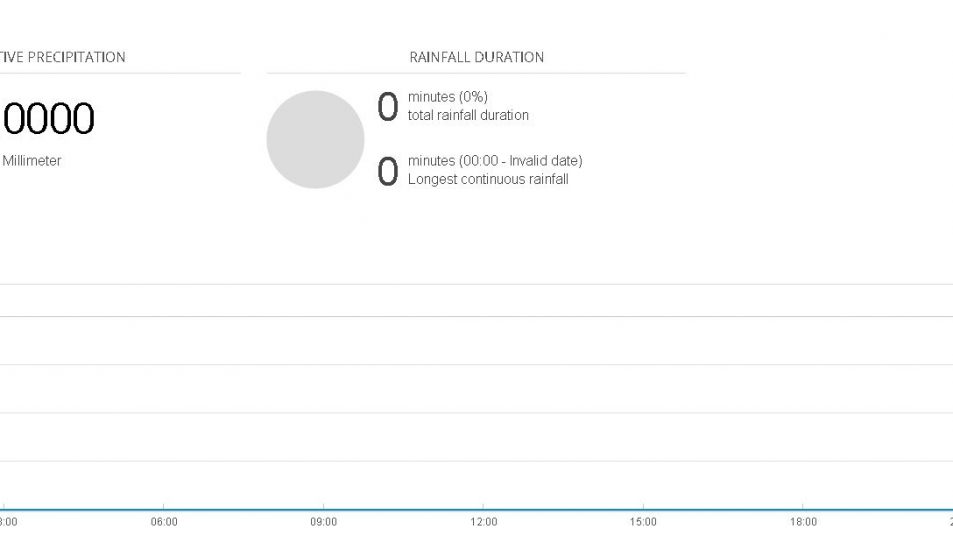953x536 pixels.
Task: Click the gray rainfall duration pie chart
Action: click(315, 139)
